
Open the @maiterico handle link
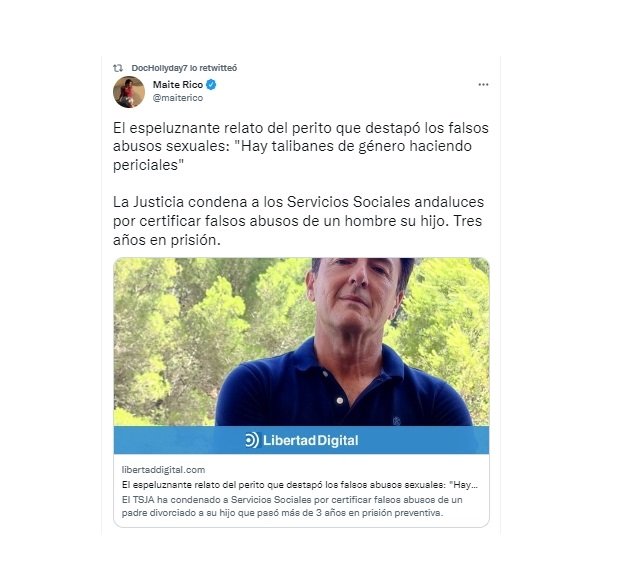[178, 98]
